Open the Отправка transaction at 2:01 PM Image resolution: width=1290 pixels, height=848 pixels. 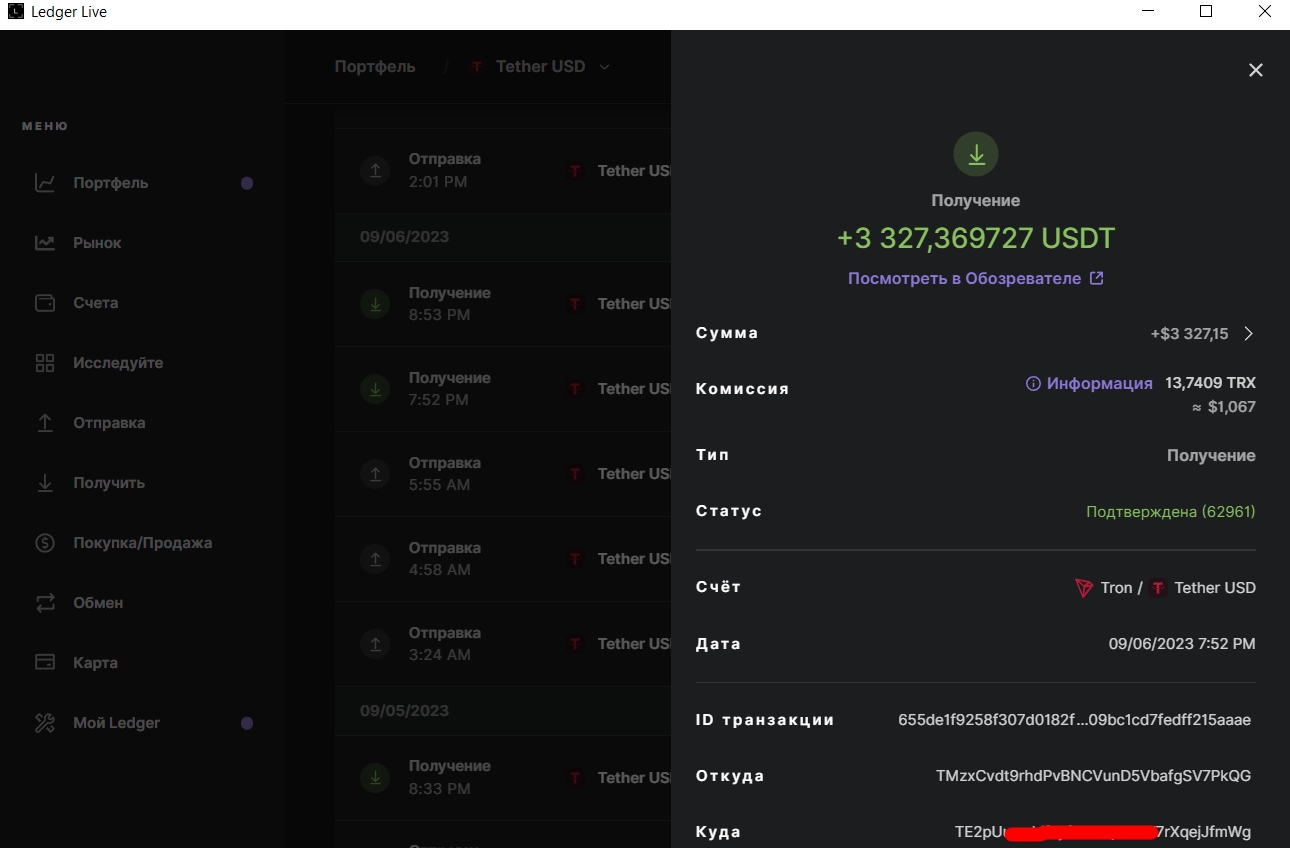tap(503, 170)
